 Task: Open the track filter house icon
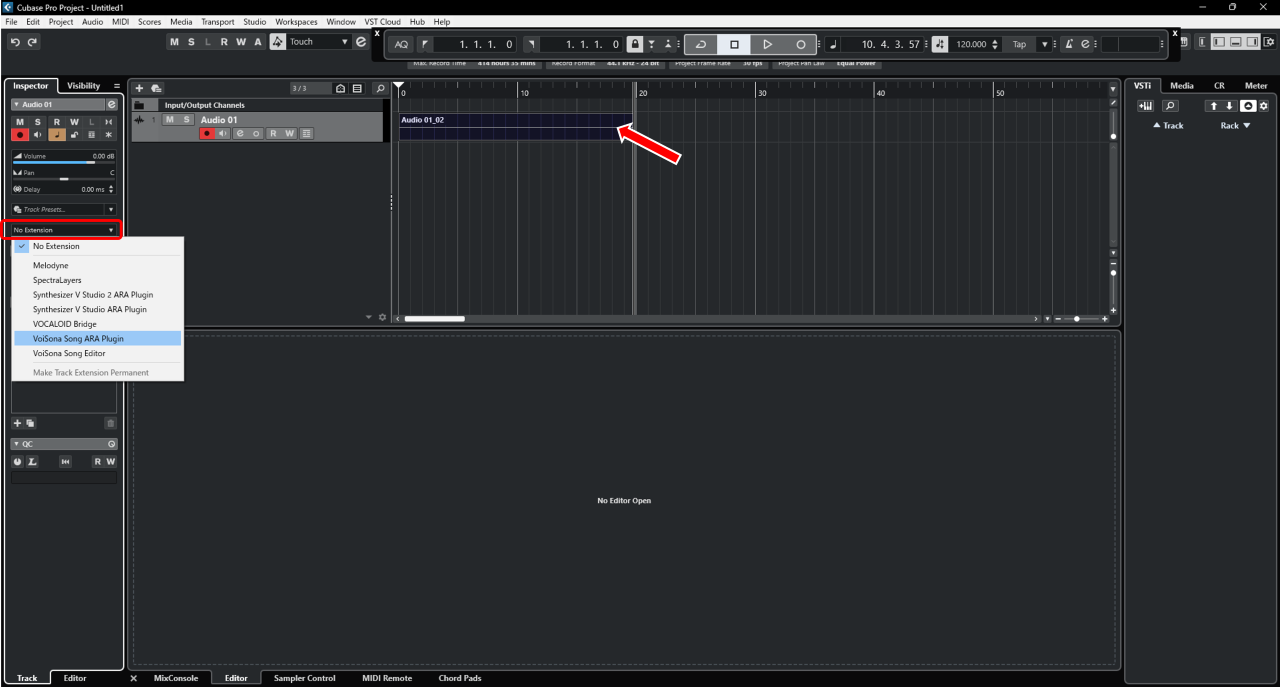(x=341, y=89)
